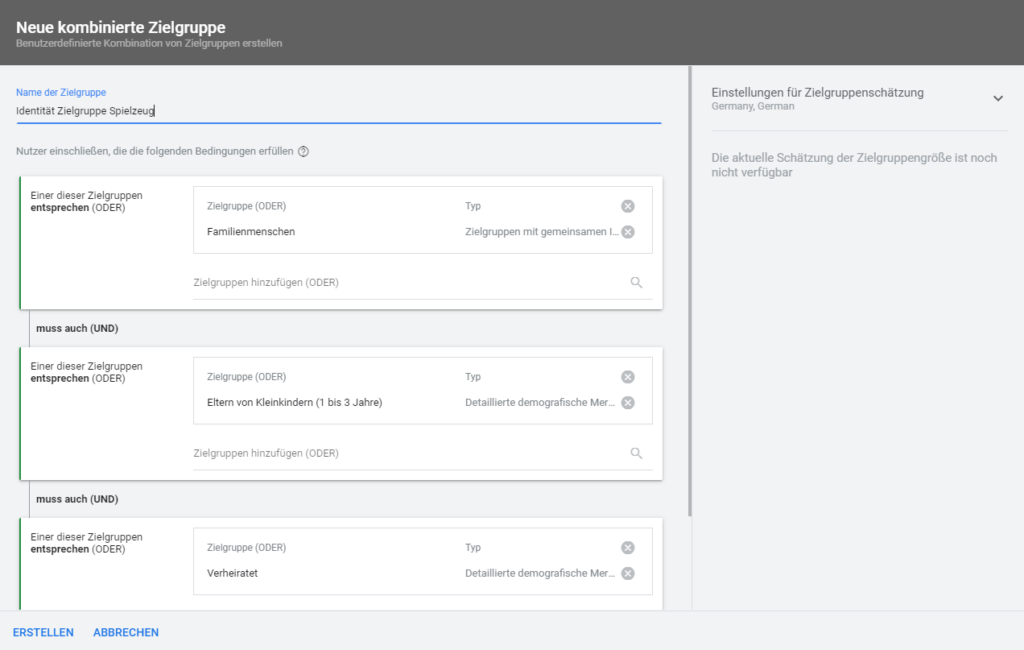Remove the first audience group block

click(627, 206)
